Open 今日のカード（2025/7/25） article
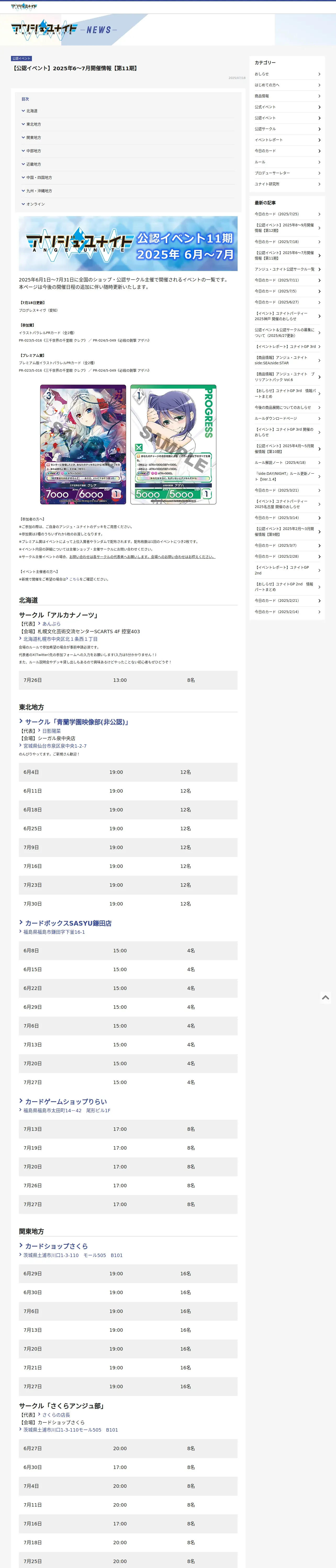 coord(287,214)
